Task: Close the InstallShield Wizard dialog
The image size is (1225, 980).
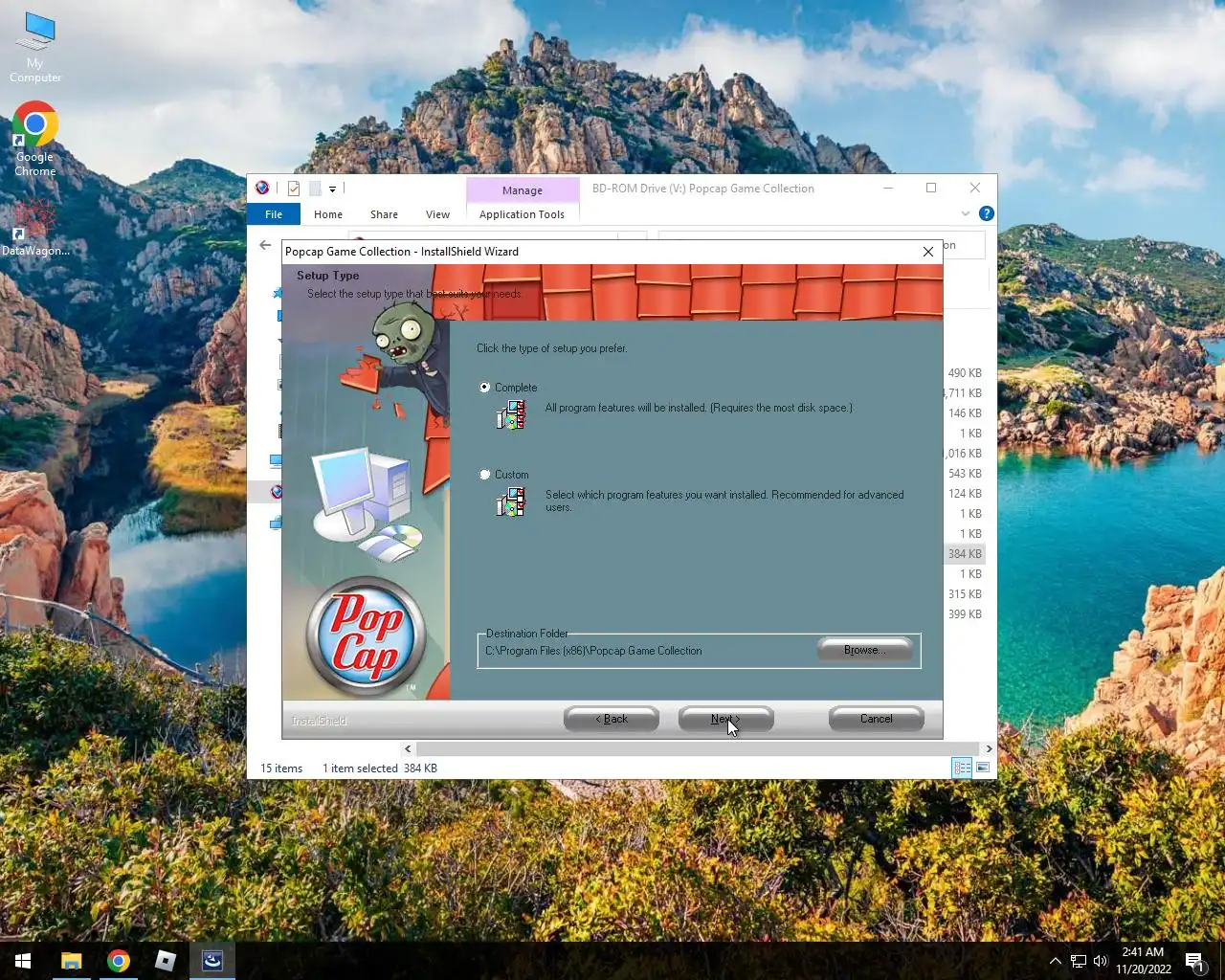Action: pyautogui.click(x=927, y=252)
